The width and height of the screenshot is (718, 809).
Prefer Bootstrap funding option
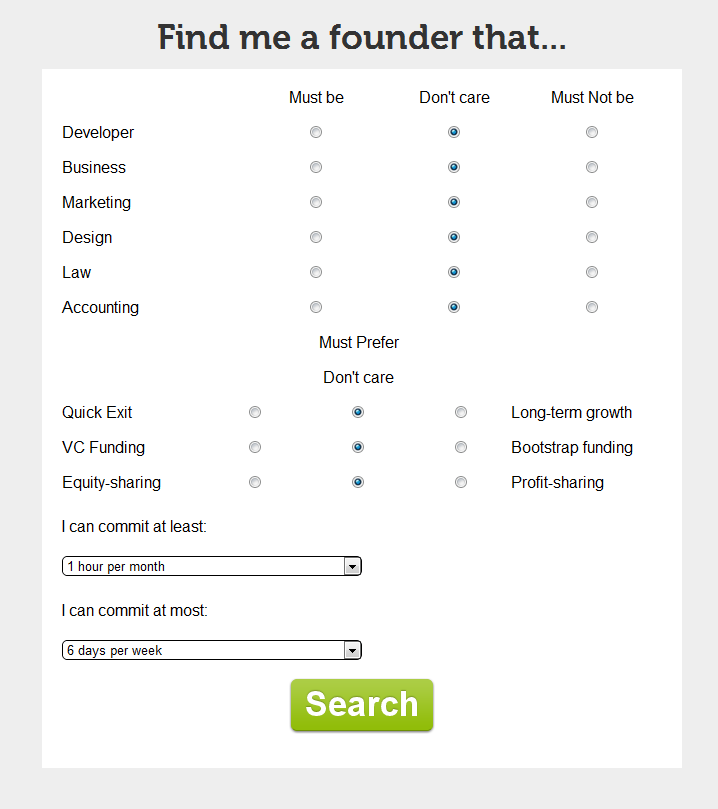461,447
